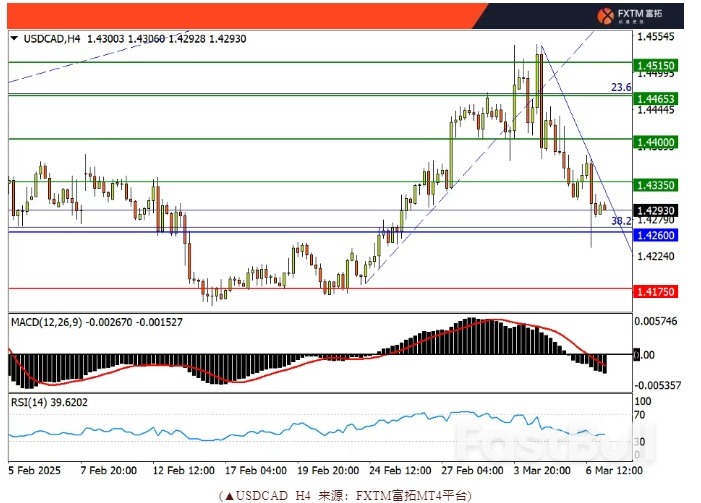Click the blue 1.42600 support label

click(x=656, y=234)
